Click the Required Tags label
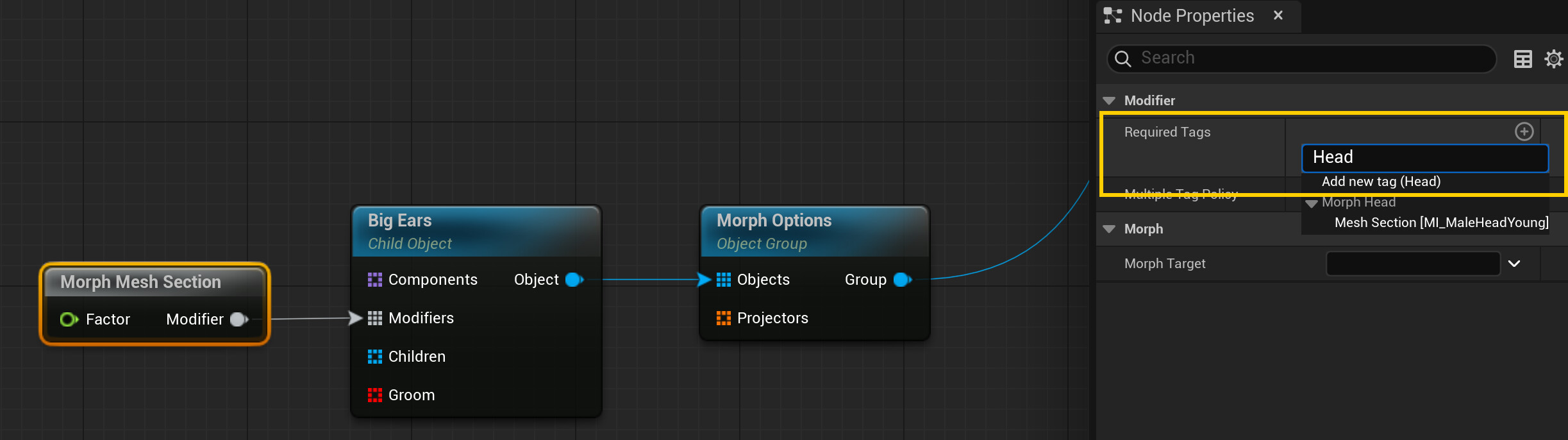1568x440 pixels. point(1167,132)
